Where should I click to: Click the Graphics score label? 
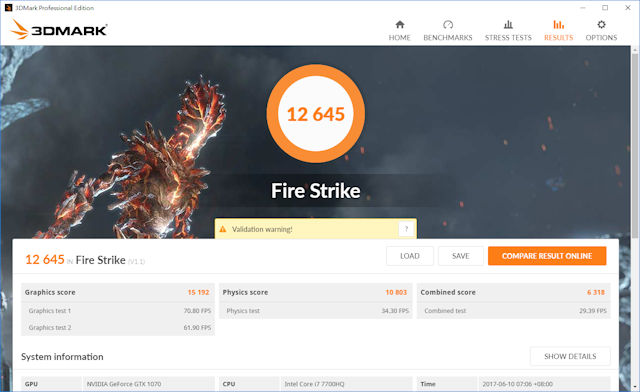tap(50, 292)
